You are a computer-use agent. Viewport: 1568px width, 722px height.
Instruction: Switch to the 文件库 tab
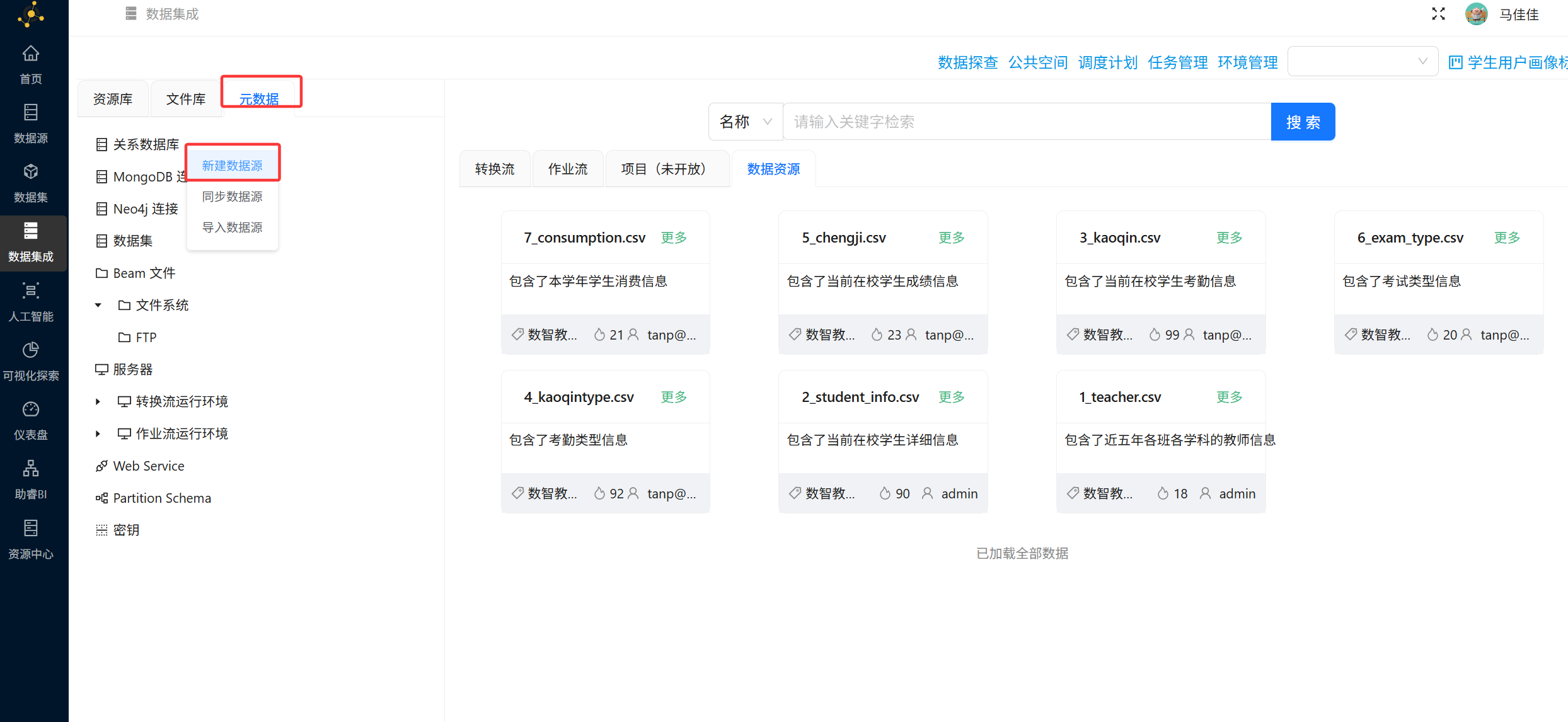point(186,99)
